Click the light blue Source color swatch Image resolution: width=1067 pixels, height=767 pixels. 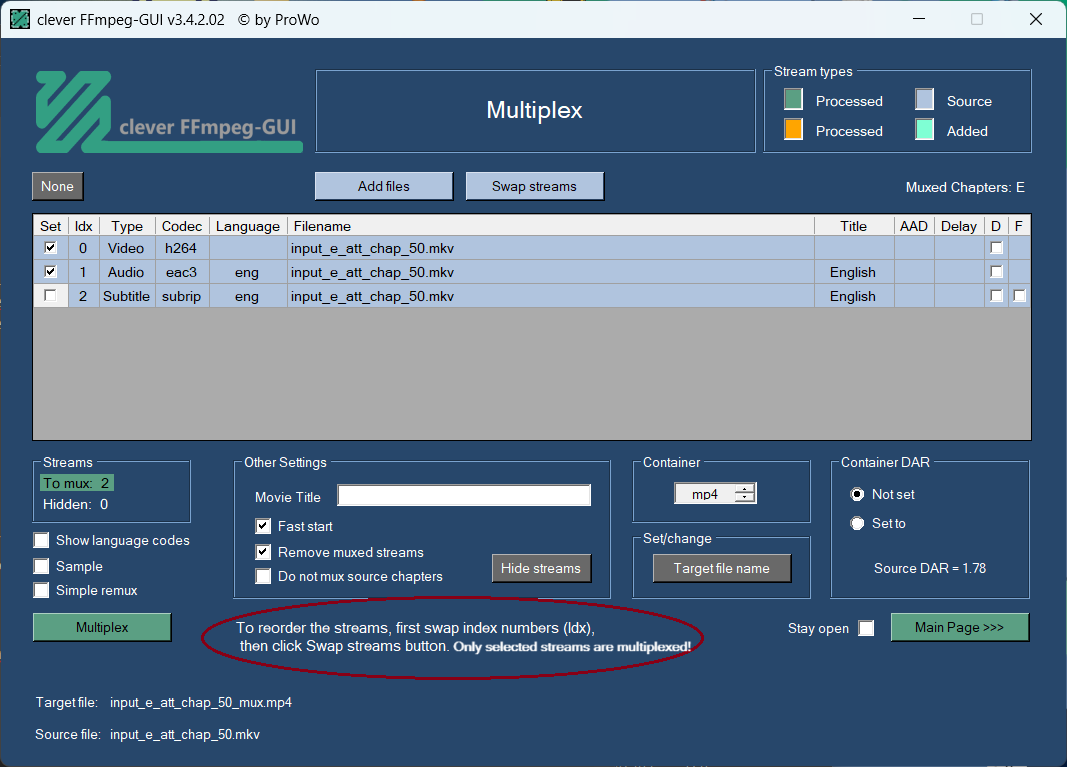click(x=924, y=99)
